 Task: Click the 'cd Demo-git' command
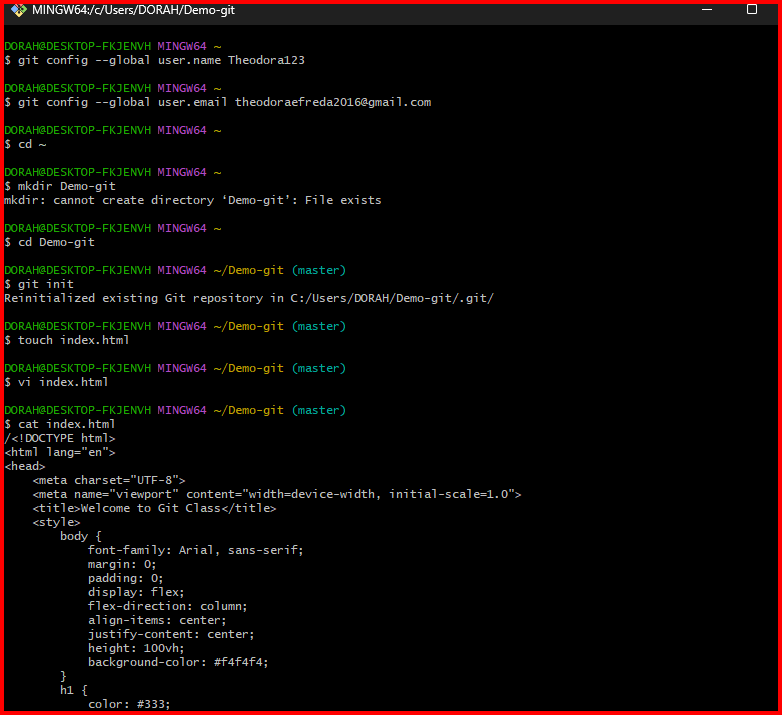tap(56, 242)
